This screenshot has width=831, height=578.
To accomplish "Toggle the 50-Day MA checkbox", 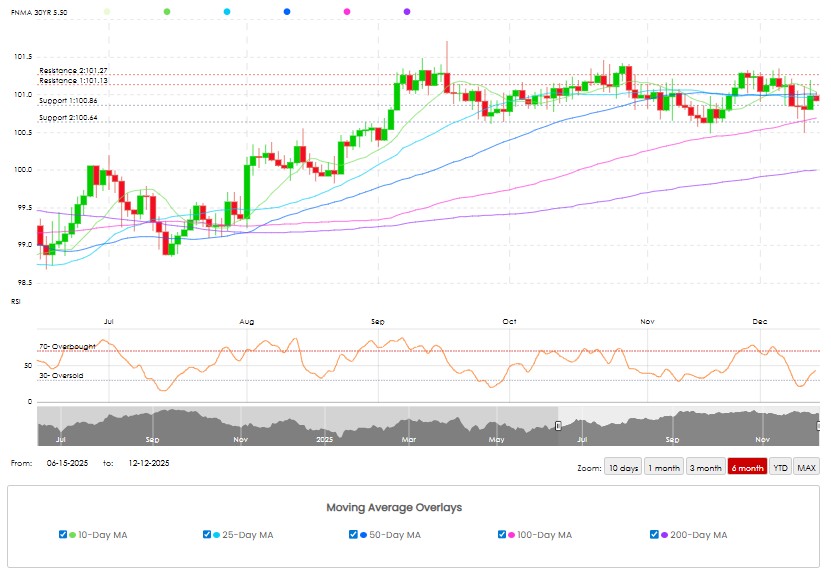I will [354, 535].
